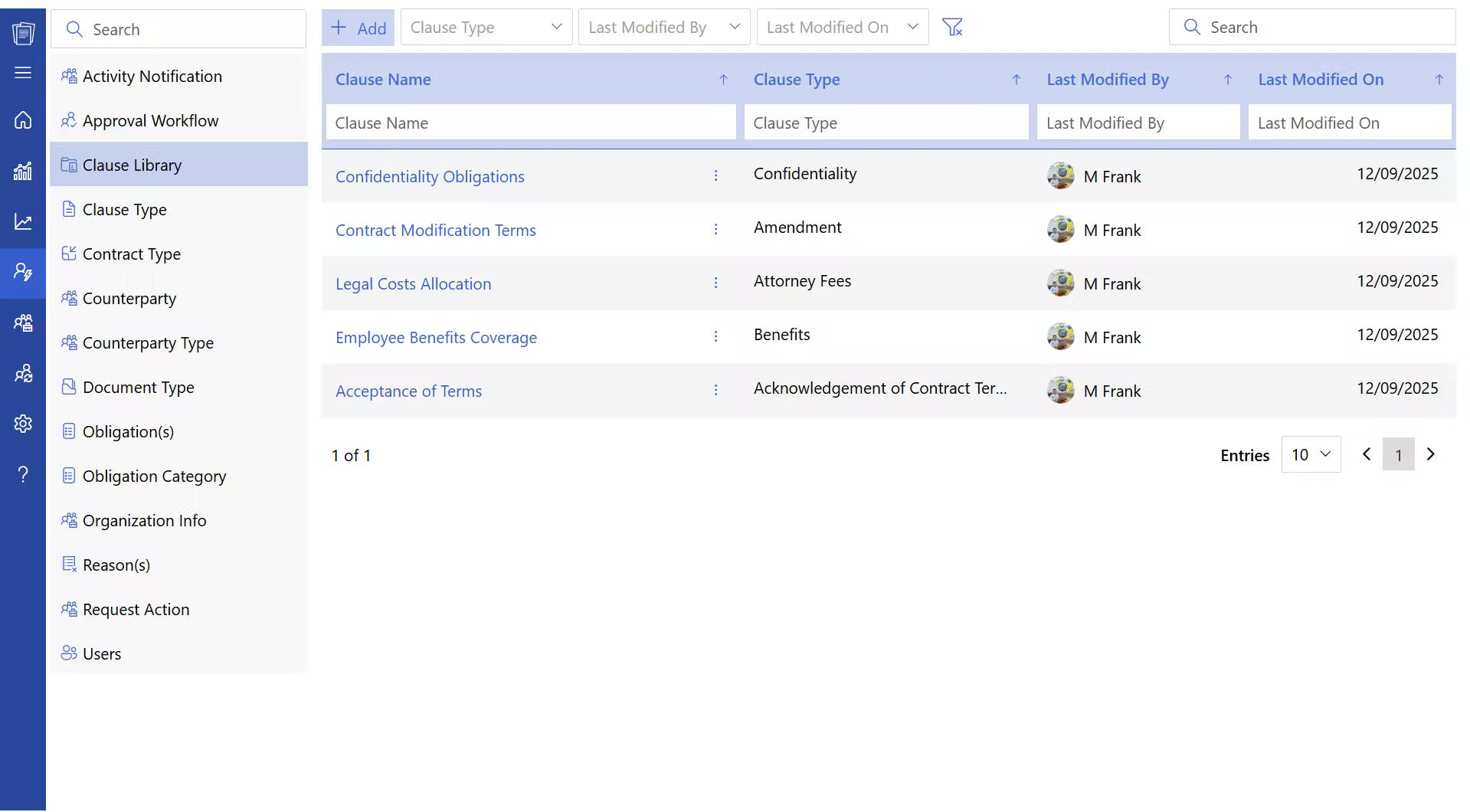The width and height of the screenshot is (1470, 812).
Task: Toggle the hamburger menu in the sidebar
Action: [23, 72]
